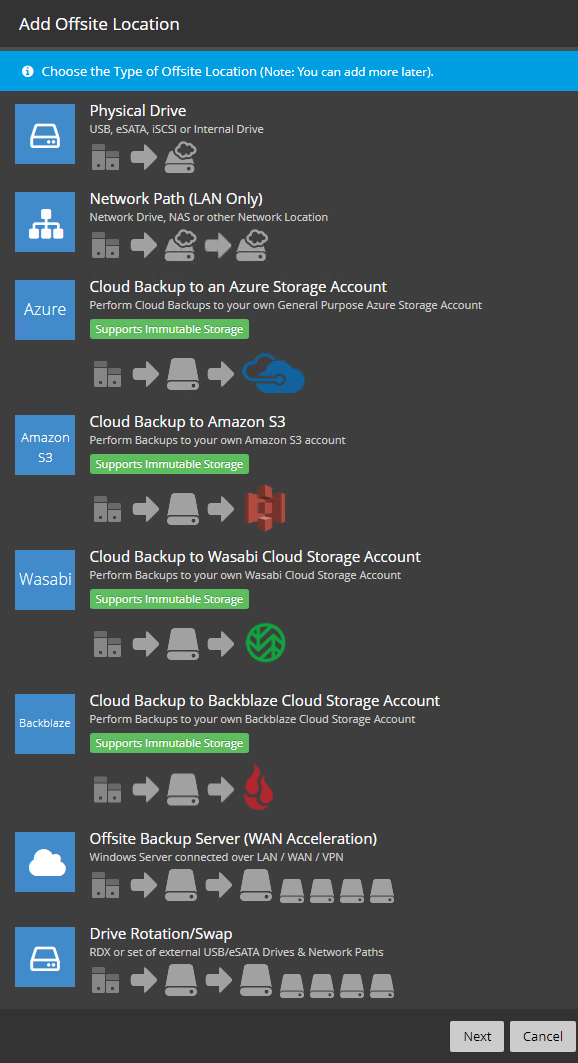The height and width of the screenshot is (1063, 578).
Task: Select the Drive Rotation/Swap tile icon
Action: tap(45, 957)
